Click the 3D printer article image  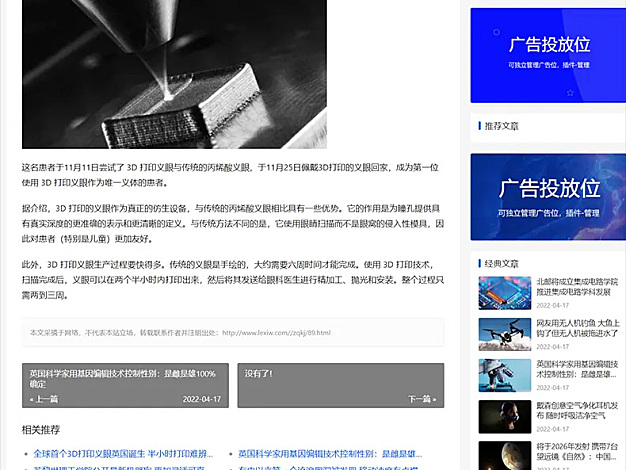point(174,74)
